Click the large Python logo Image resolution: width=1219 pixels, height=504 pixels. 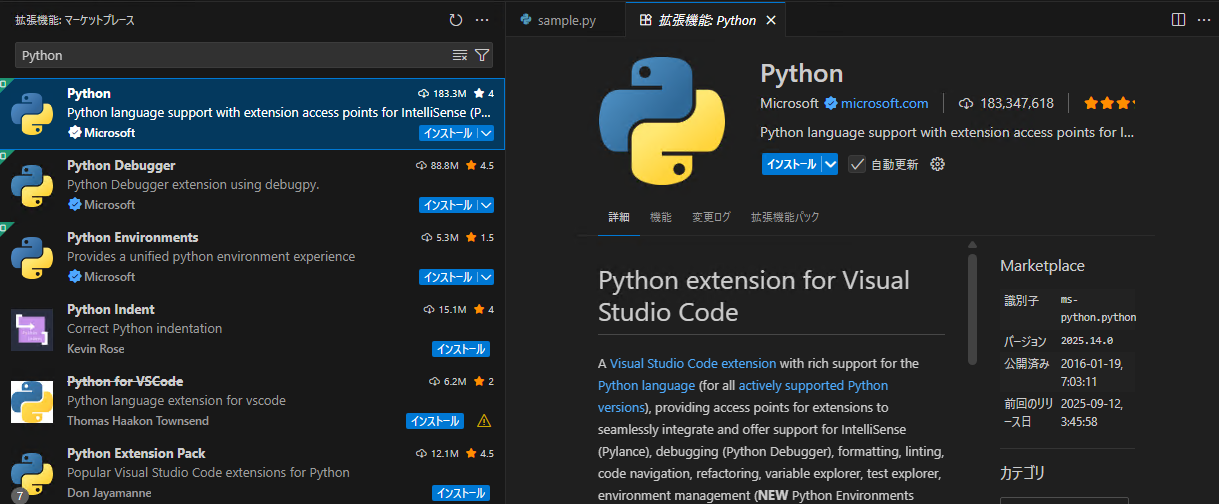coord(662,120)
